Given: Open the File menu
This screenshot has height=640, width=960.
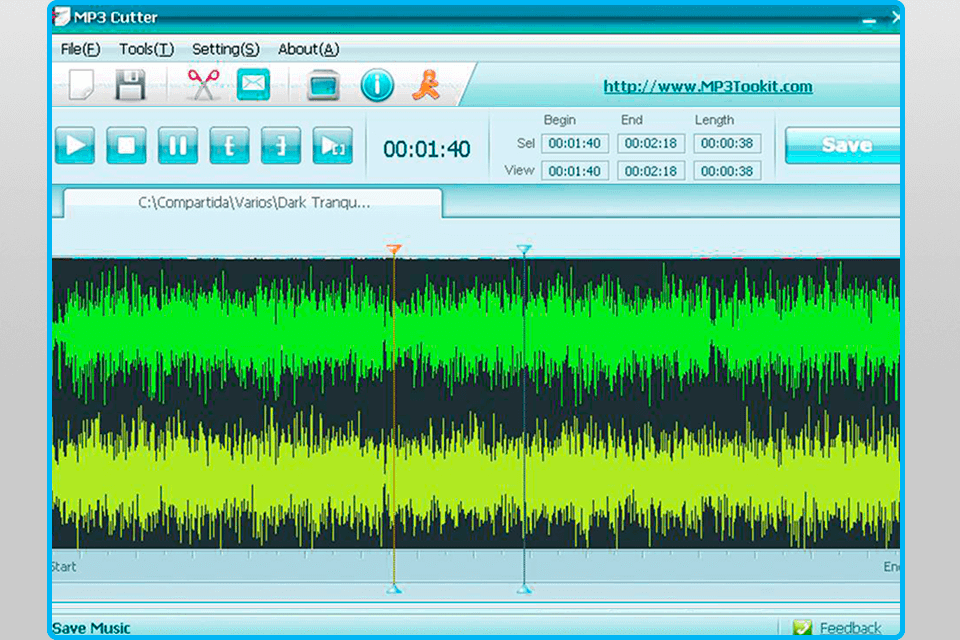Looking at the screenshot, I should coord(80,49).
